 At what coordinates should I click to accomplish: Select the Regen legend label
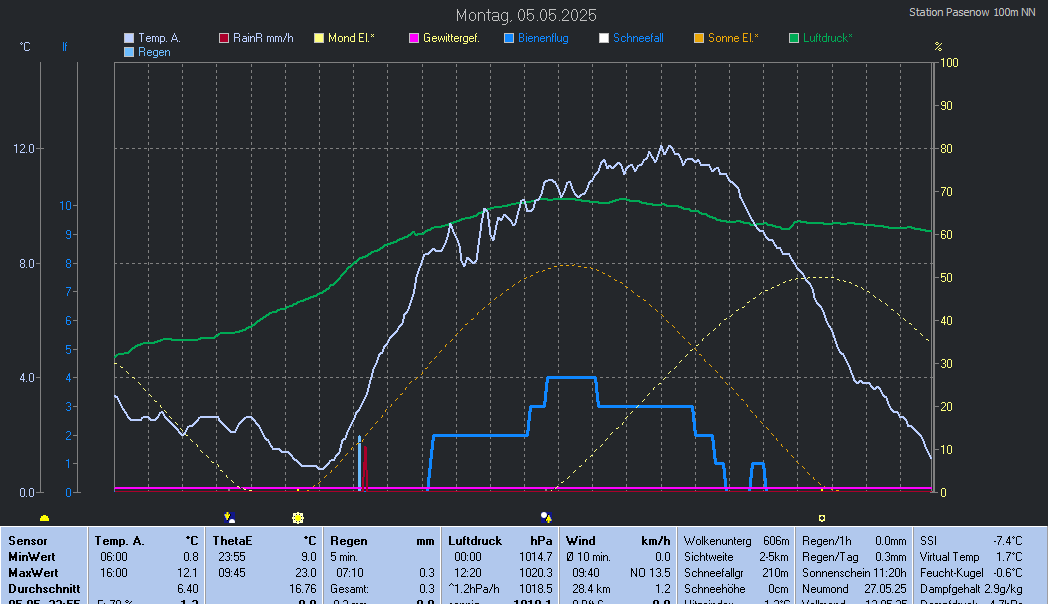(x=154, y=52)
